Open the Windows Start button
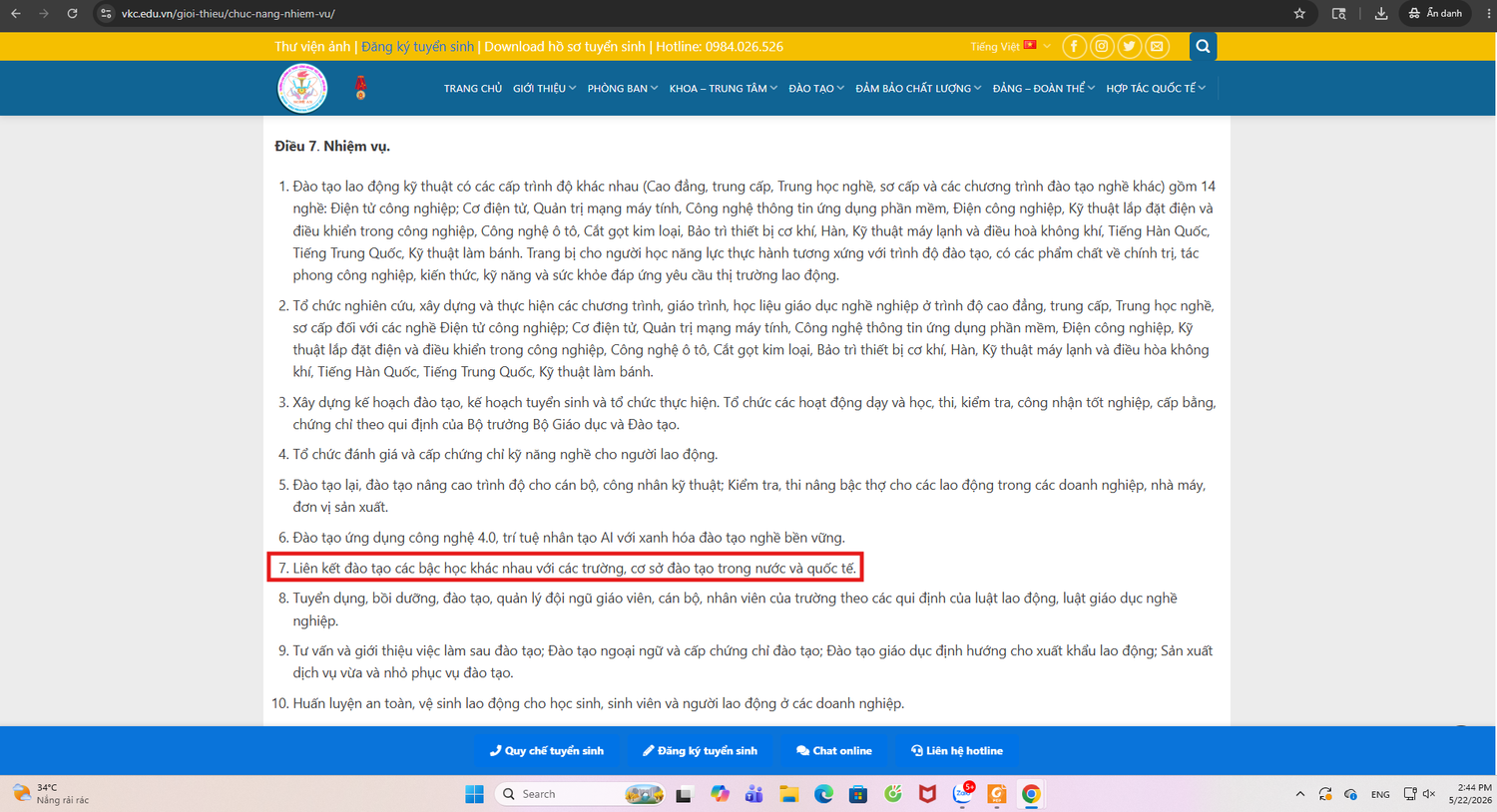The image size is (1497, 812). coord(474,794)
